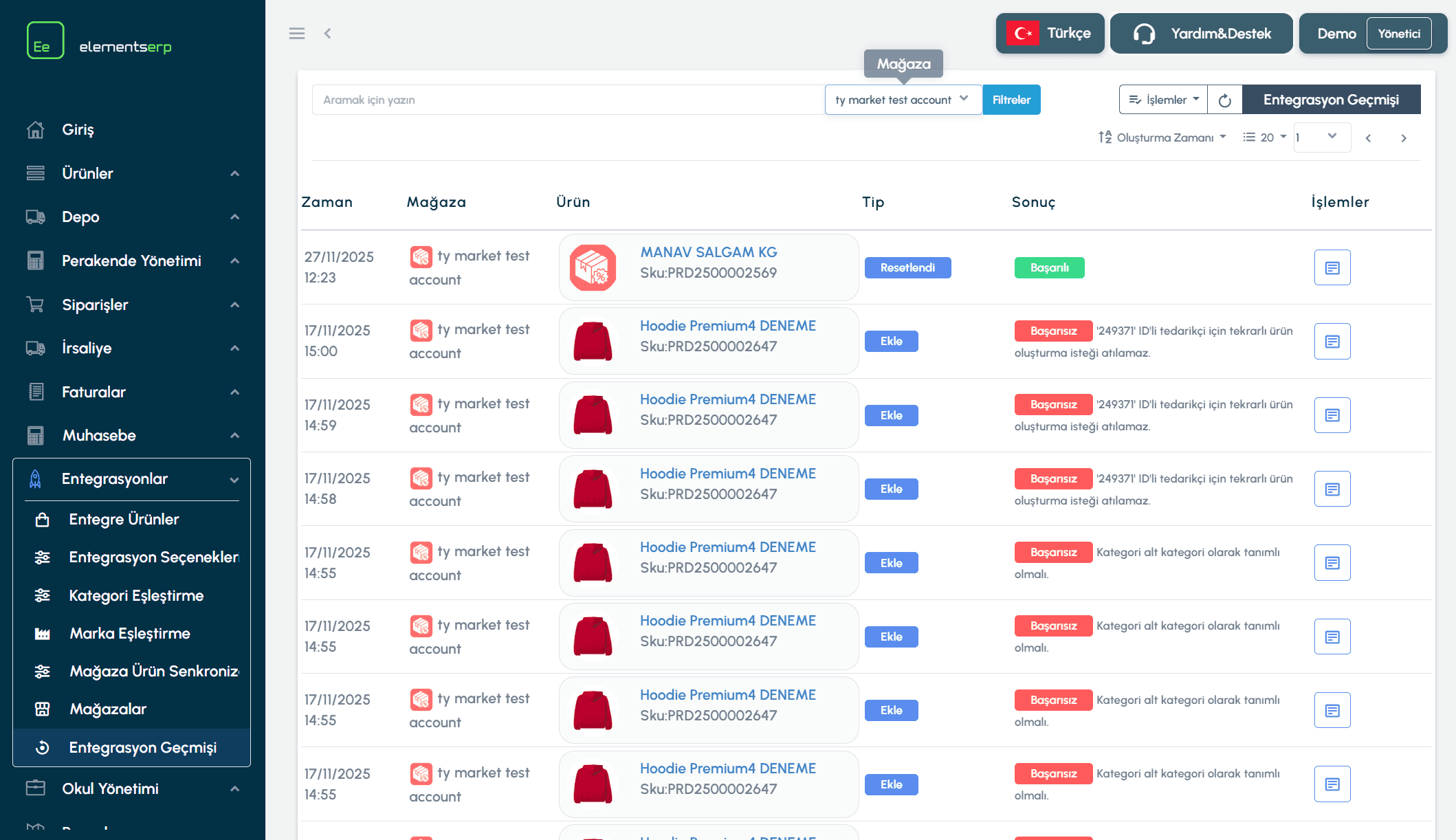Go to previous page arrow

click(x=1368, y=138)
